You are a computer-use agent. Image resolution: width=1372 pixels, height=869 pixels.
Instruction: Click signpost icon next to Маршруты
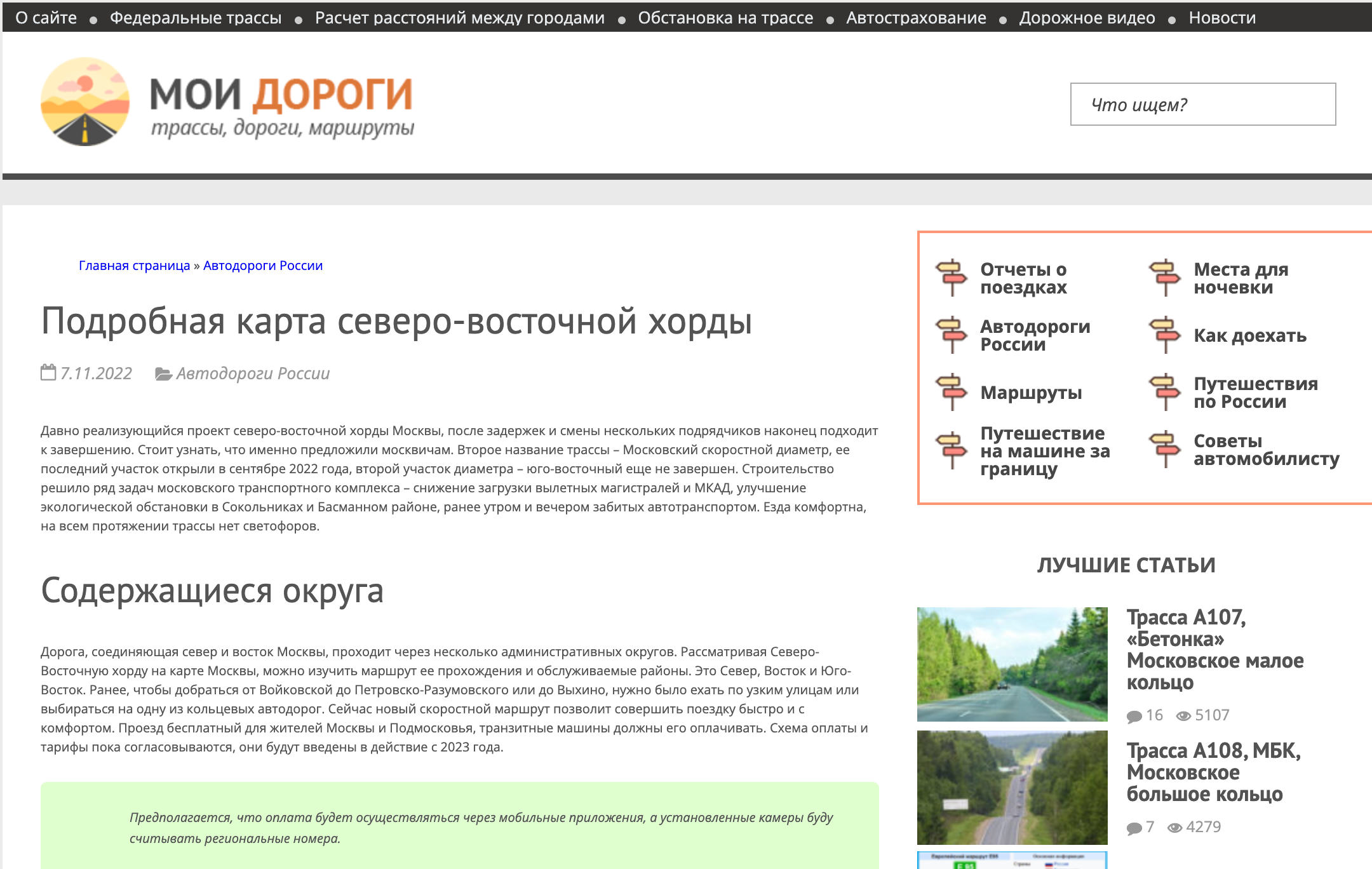(951, 392)
